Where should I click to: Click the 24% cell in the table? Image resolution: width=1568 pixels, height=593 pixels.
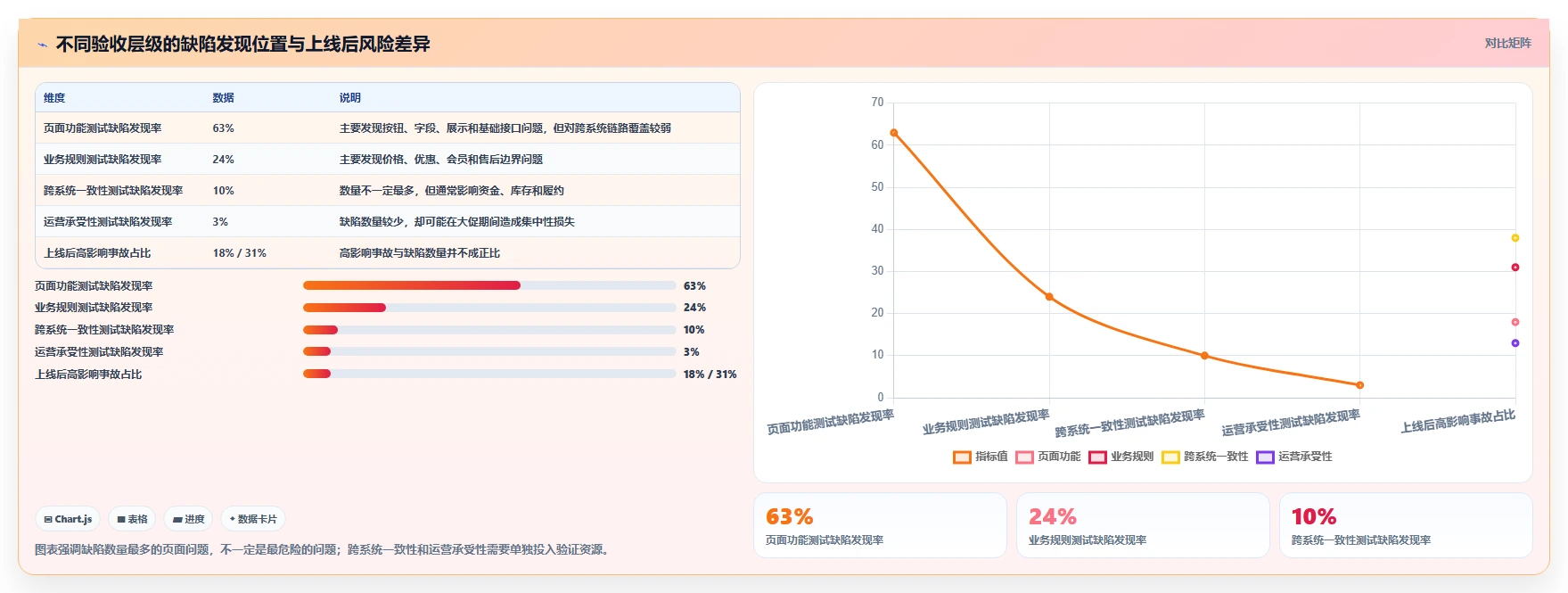[x=223, y=160]
